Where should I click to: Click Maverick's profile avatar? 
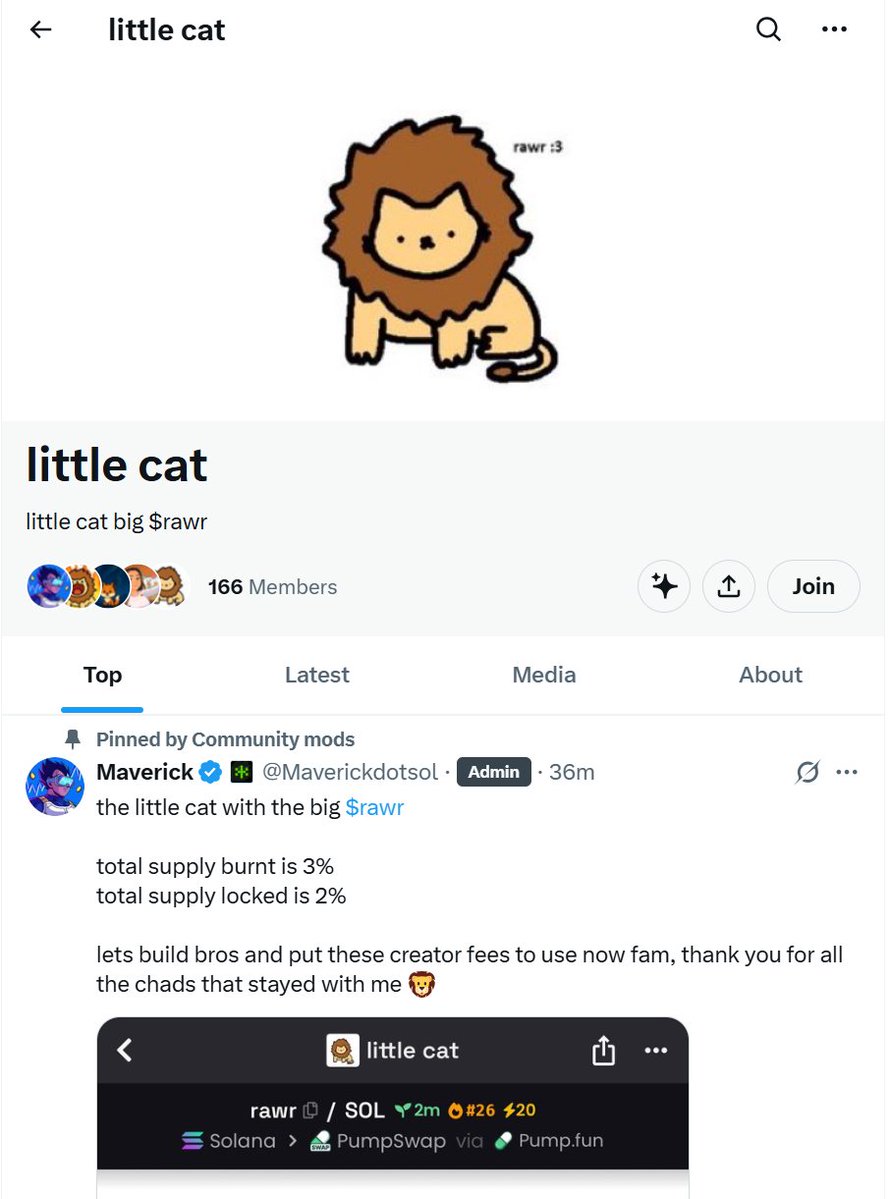pyautogui.click(x=55, y=786)
